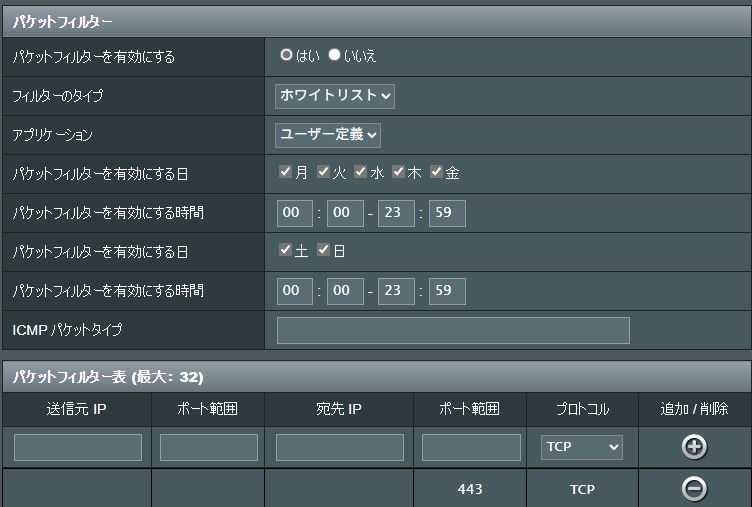Open the ユーザー定義 application dropdown
Viewport: 752px width, 507px height.
pos(328,135)
